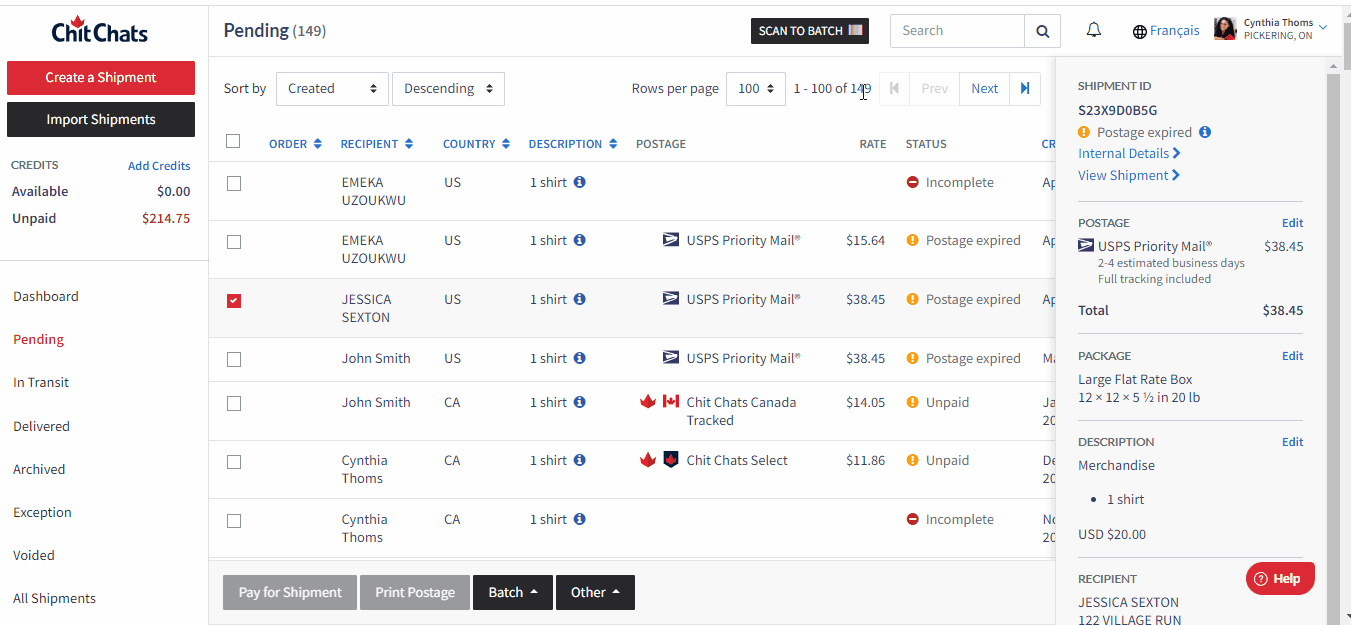Click USPS logo in the $15.64 row

coord(671,240)
